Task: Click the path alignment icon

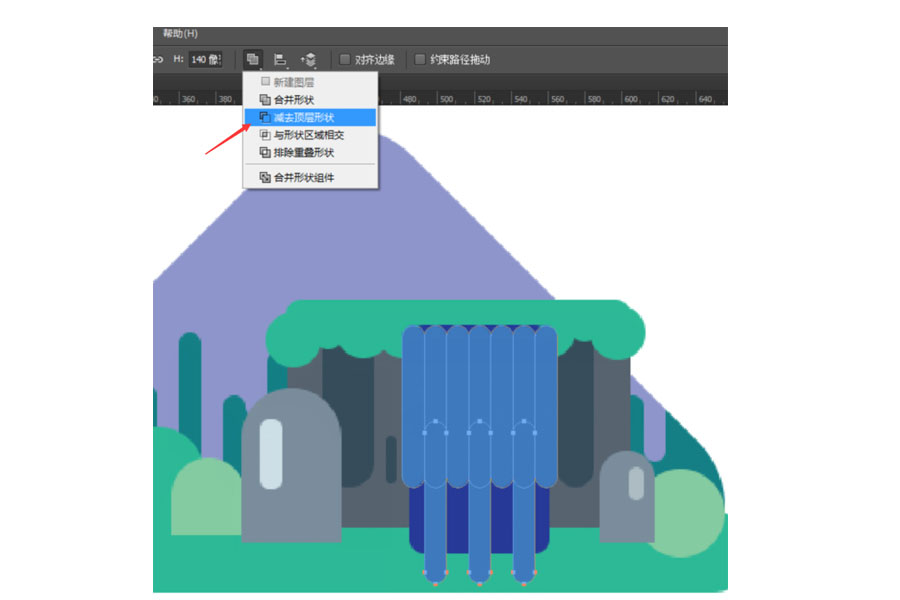Action: pos(281,60)
